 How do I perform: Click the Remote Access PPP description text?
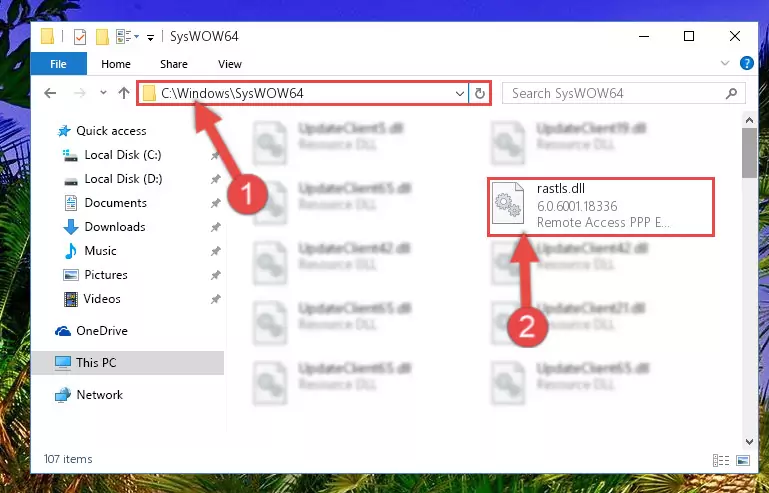click(x=603, y=223)
